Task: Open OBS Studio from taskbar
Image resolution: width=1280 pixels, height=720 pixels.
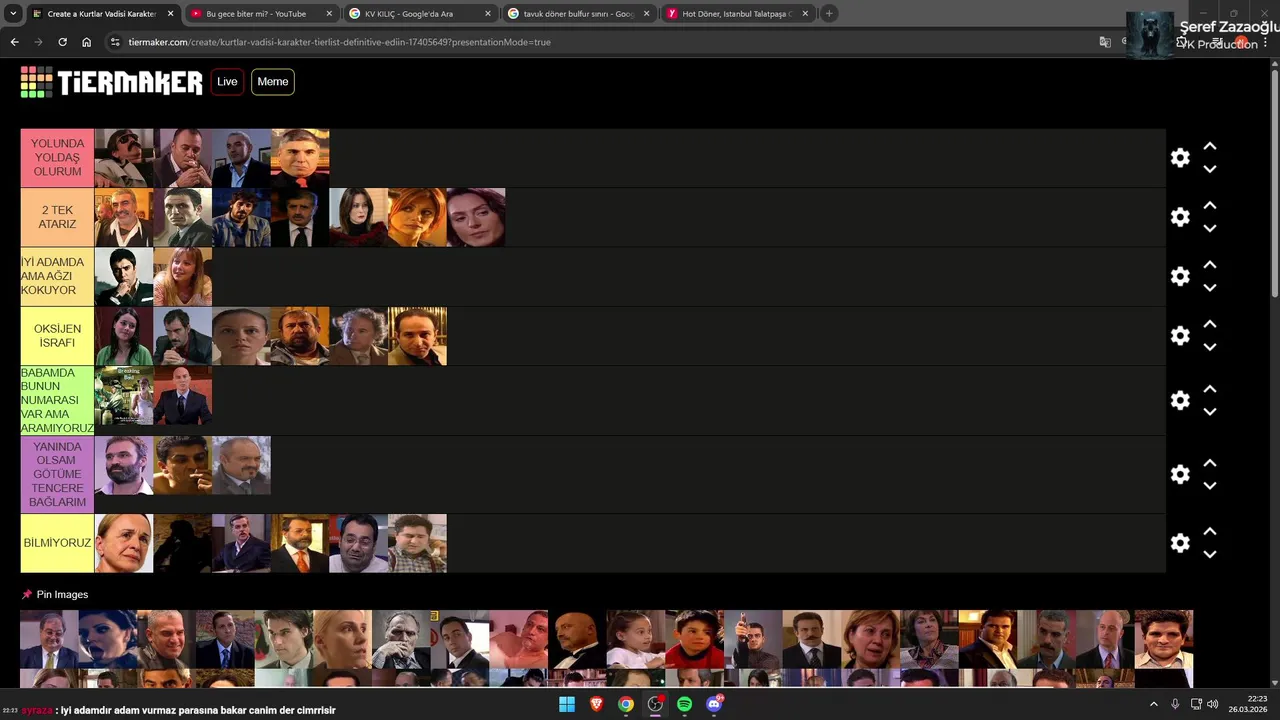Action: (x=655, y=704)
